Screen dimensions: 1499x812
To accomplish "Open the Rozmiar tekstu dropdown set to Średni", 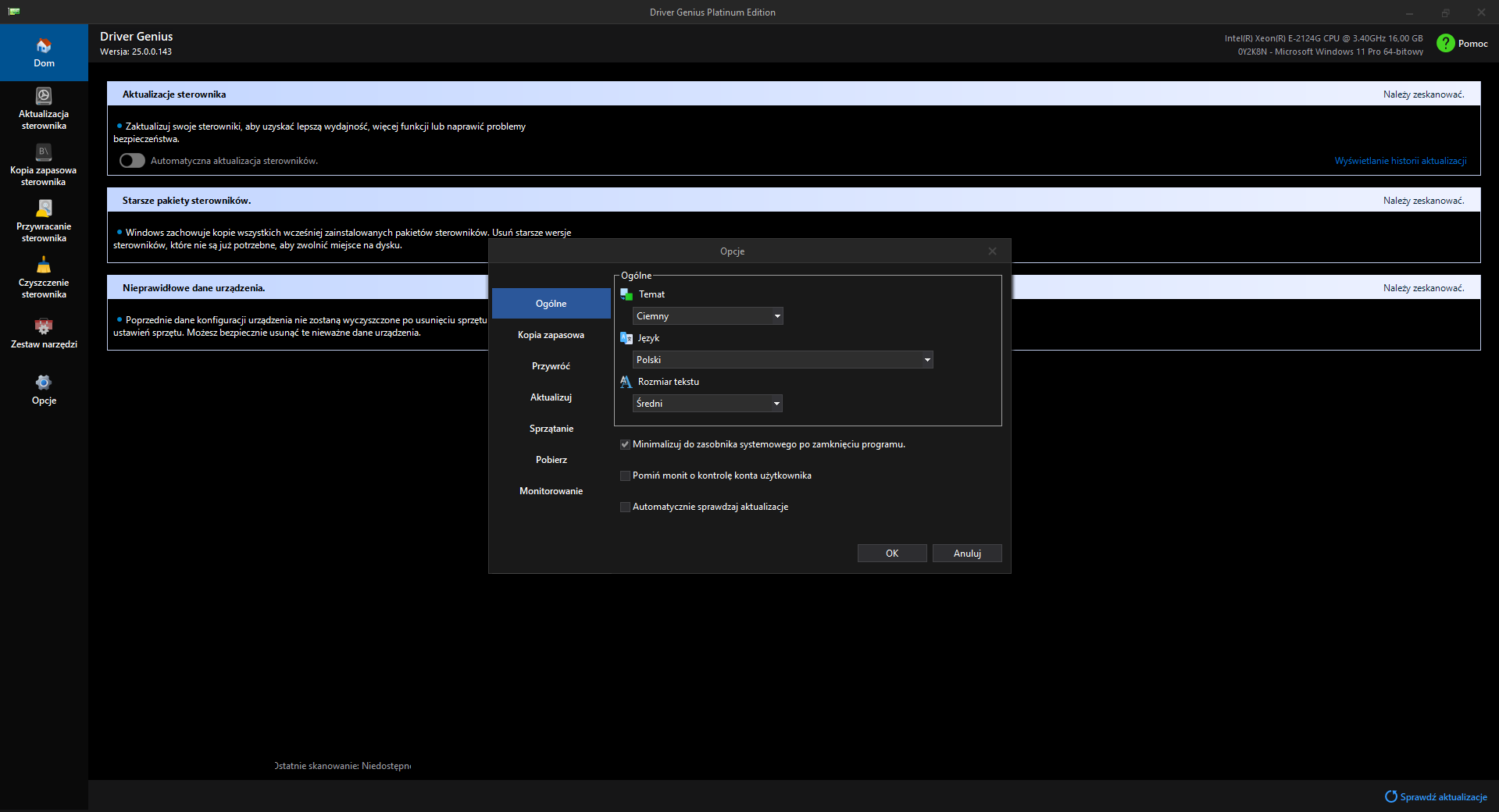I will click(708, 404).
